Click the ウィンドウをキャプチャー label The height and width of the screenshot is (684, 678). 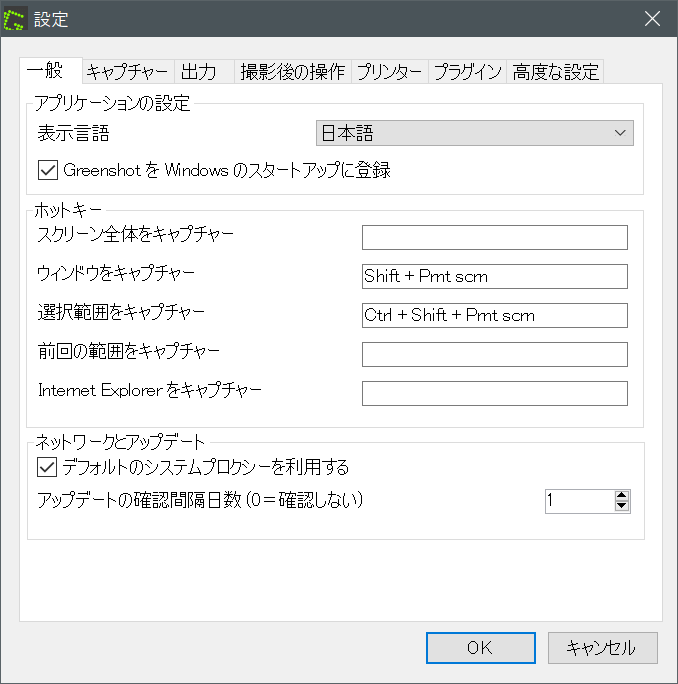[116, 274]
